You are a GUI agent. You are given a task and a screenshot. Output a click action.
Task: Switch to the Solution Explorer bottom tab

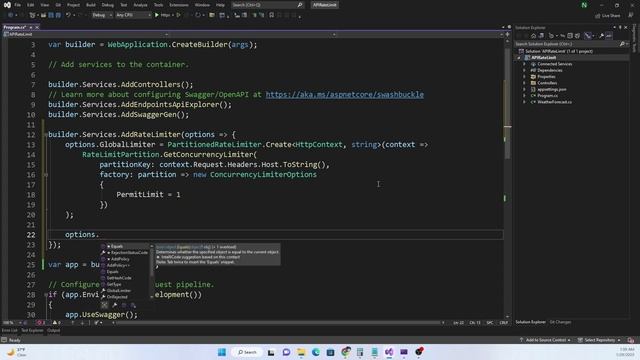[x=530, y=322]
